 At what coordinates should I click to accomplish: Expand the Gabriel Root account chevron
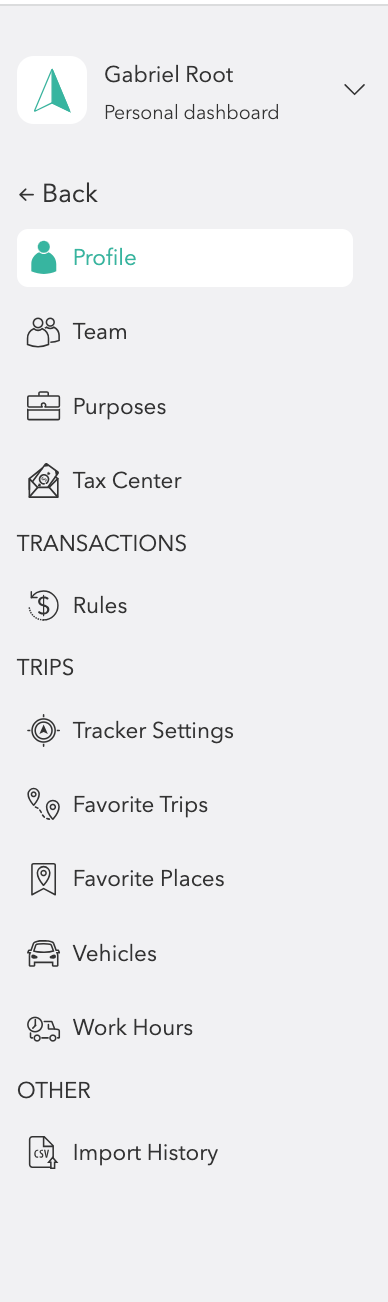click(x=354, y=90)
